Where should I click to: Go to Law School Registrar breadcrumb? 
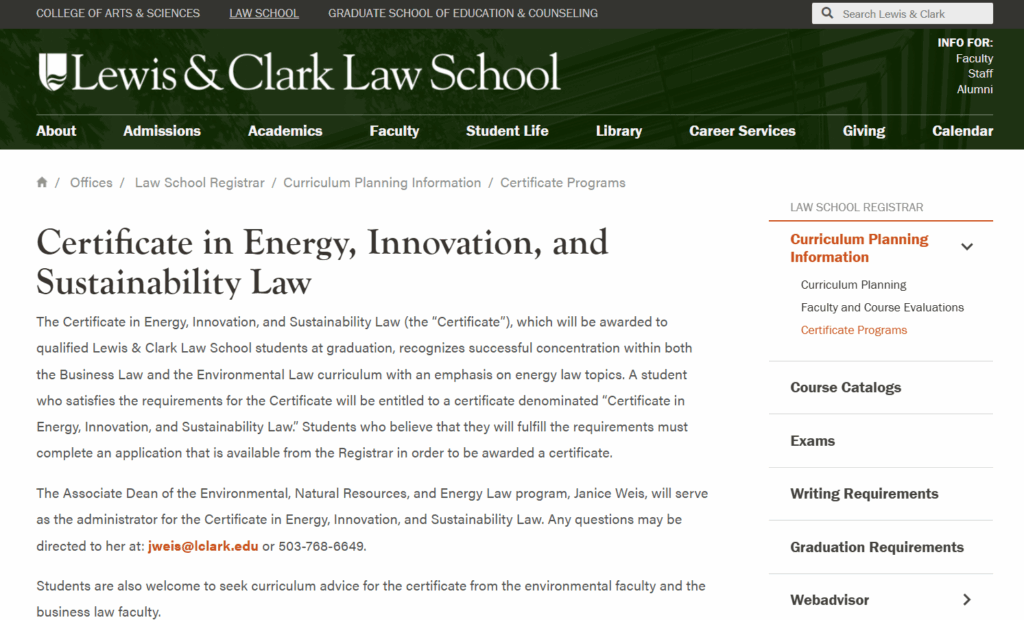[x=200, y=182]
